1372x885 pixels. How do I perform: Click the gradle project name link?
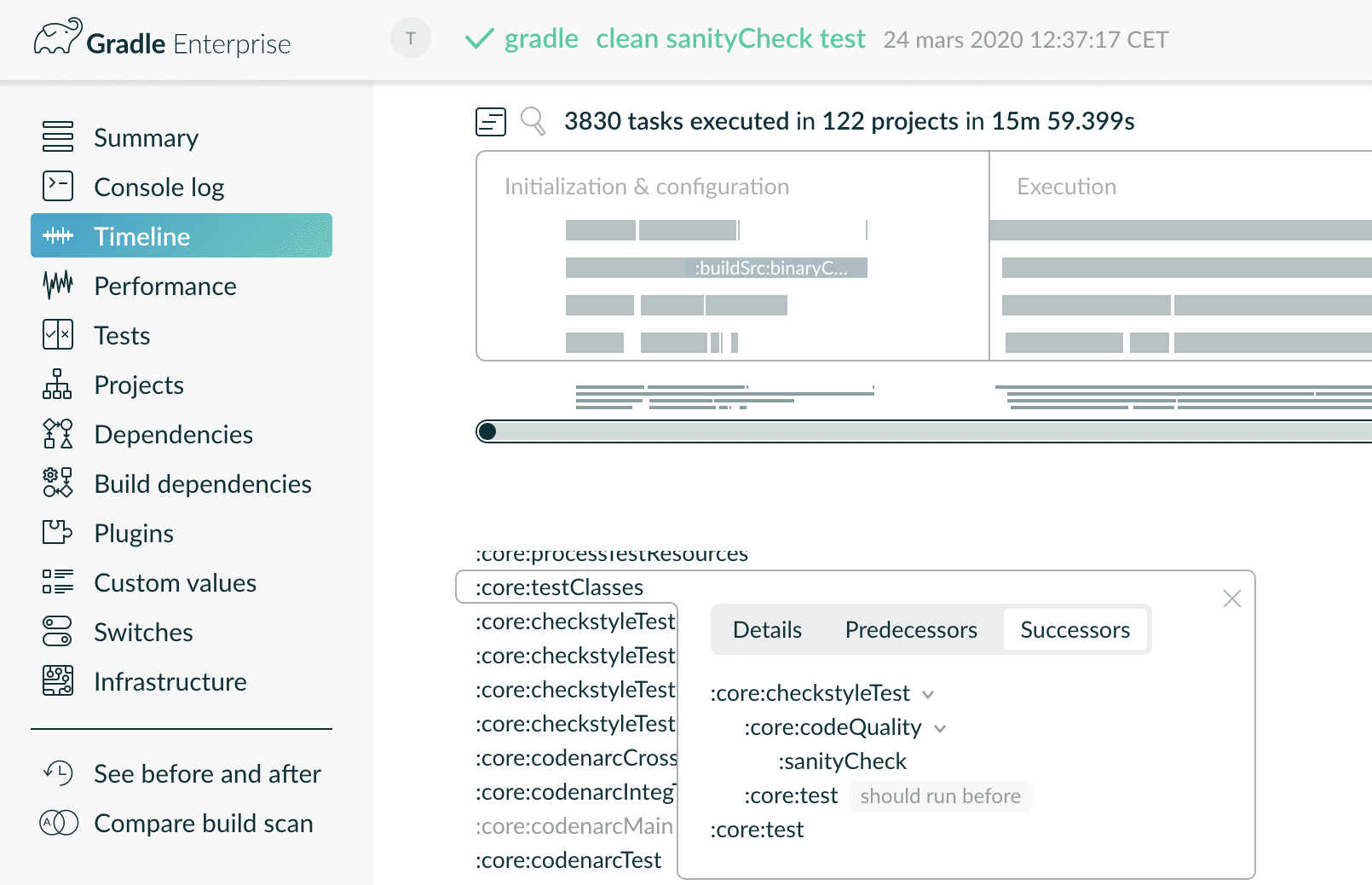click(541, 38)
